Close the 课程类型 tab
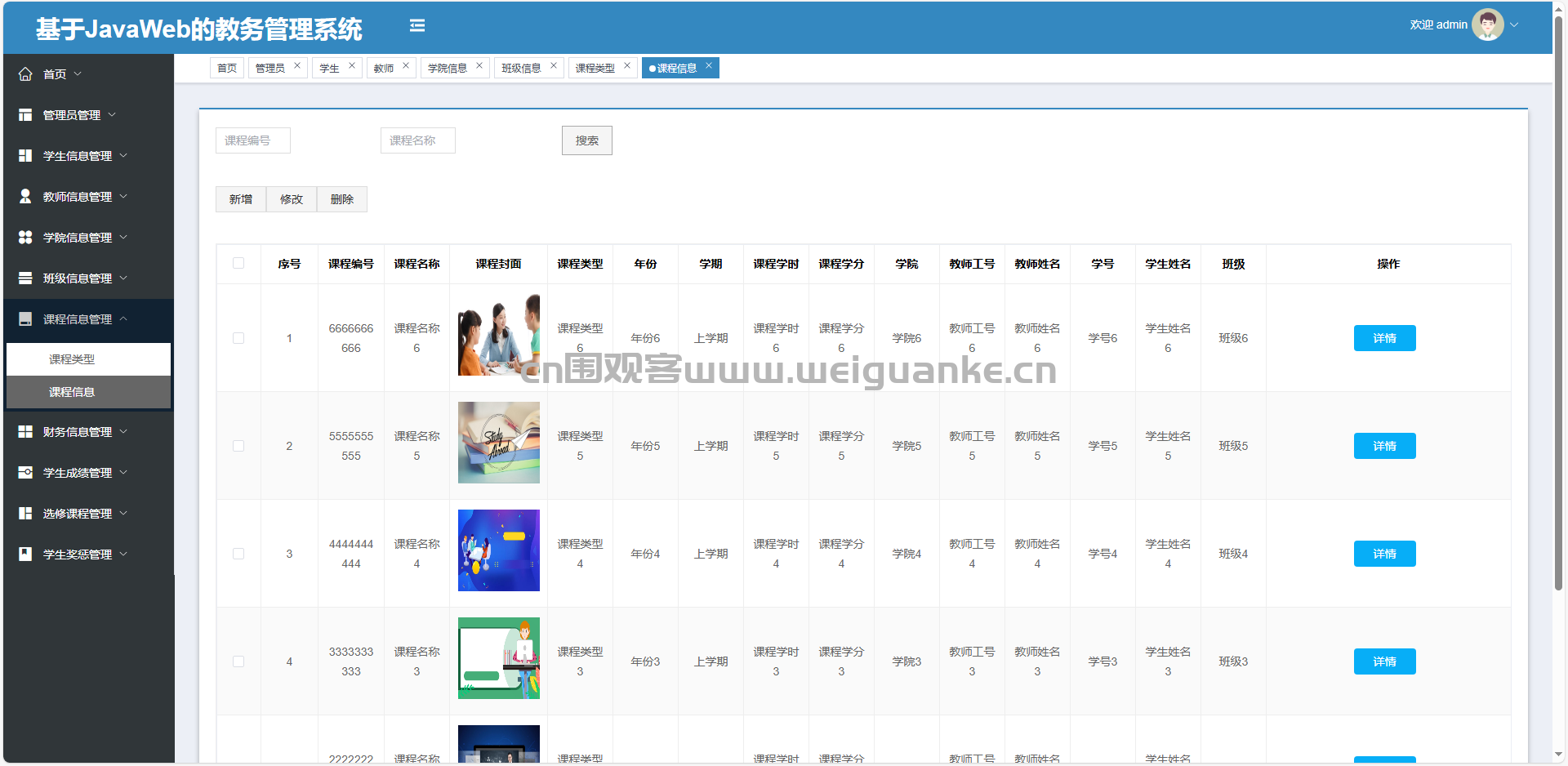Screen dimensions: 1568x766 click(627, 66)
